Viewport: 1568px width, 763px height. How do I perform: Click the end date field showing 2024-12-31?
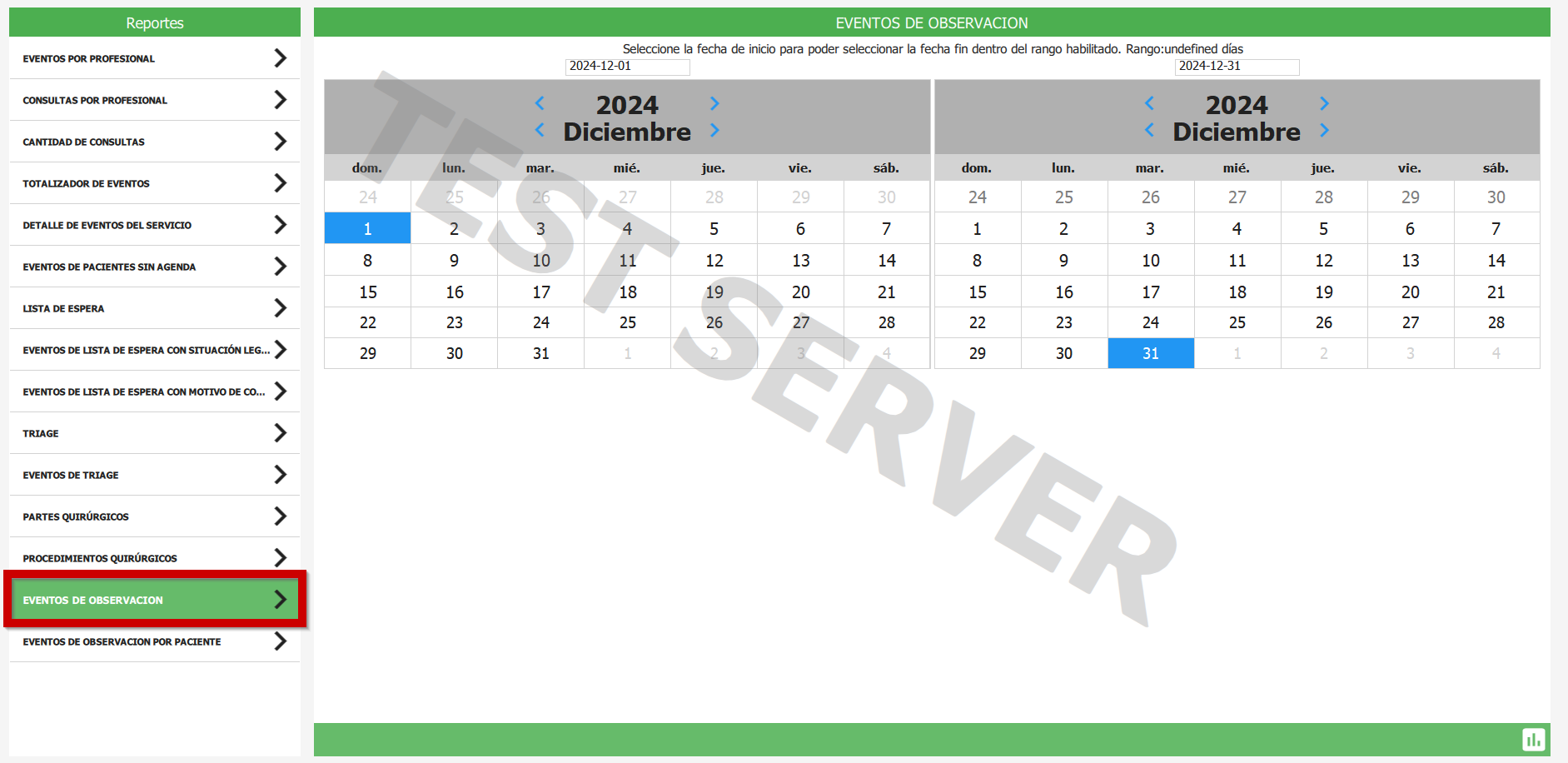1237,67
